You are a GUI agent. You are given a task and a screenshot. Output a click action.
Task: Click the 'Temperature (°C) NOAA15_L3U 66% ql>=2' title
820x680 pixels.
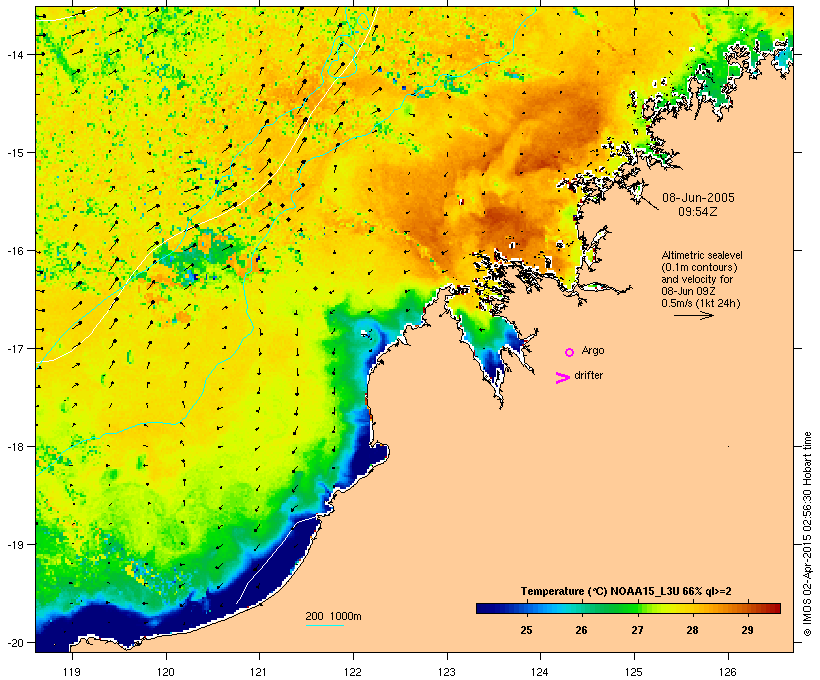point(626,591)
